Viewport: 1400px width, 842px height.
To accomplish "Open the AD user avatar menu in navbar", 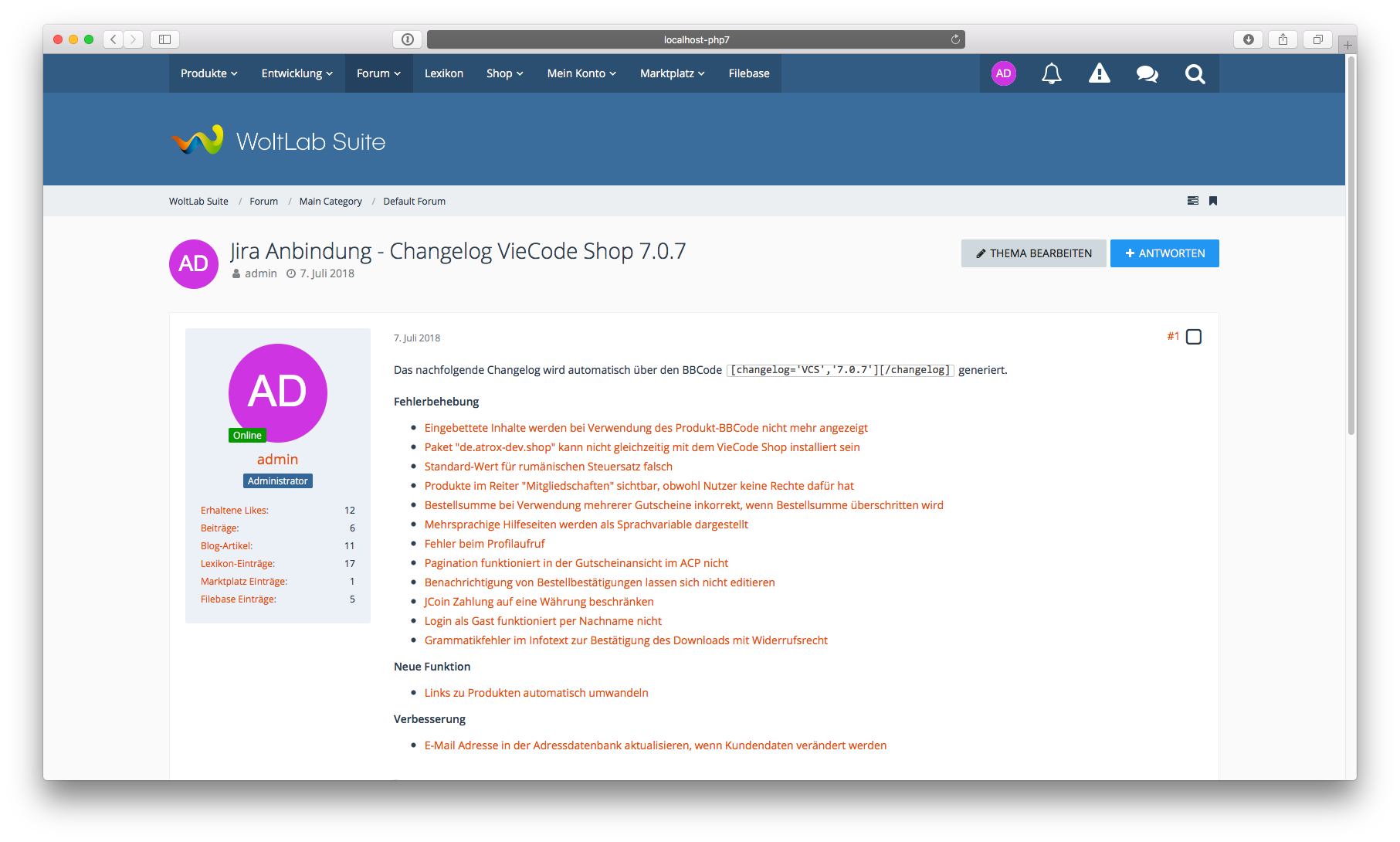I will coord(1003,73).
